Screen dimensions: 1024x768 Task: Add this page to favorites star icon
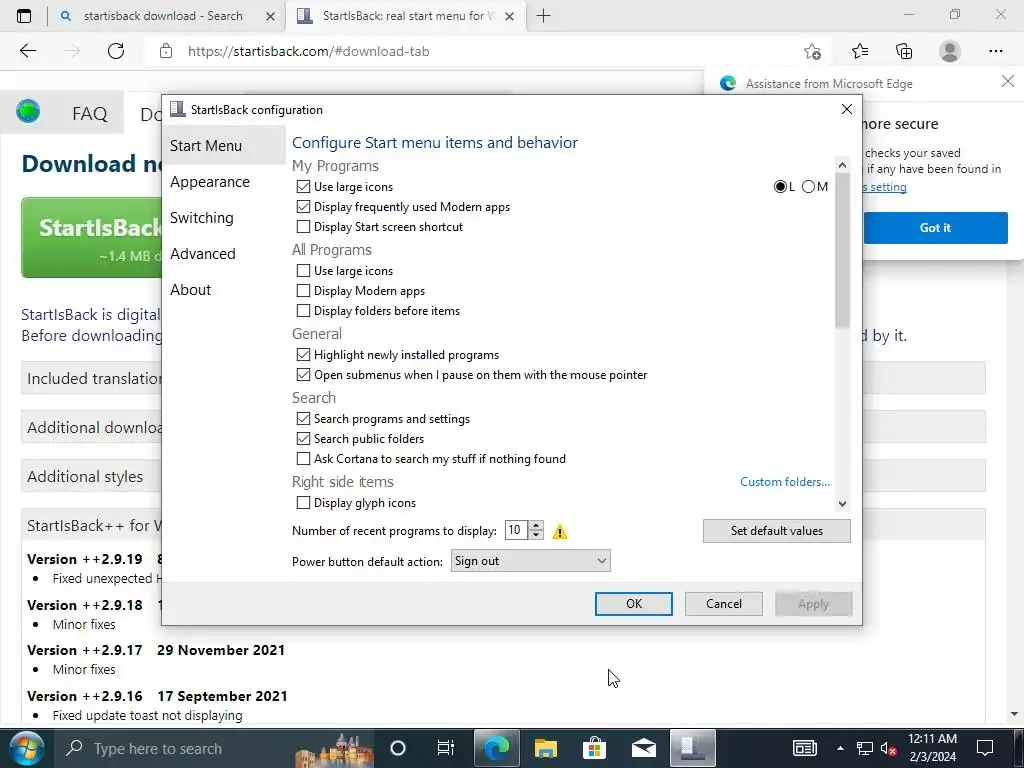812,51
